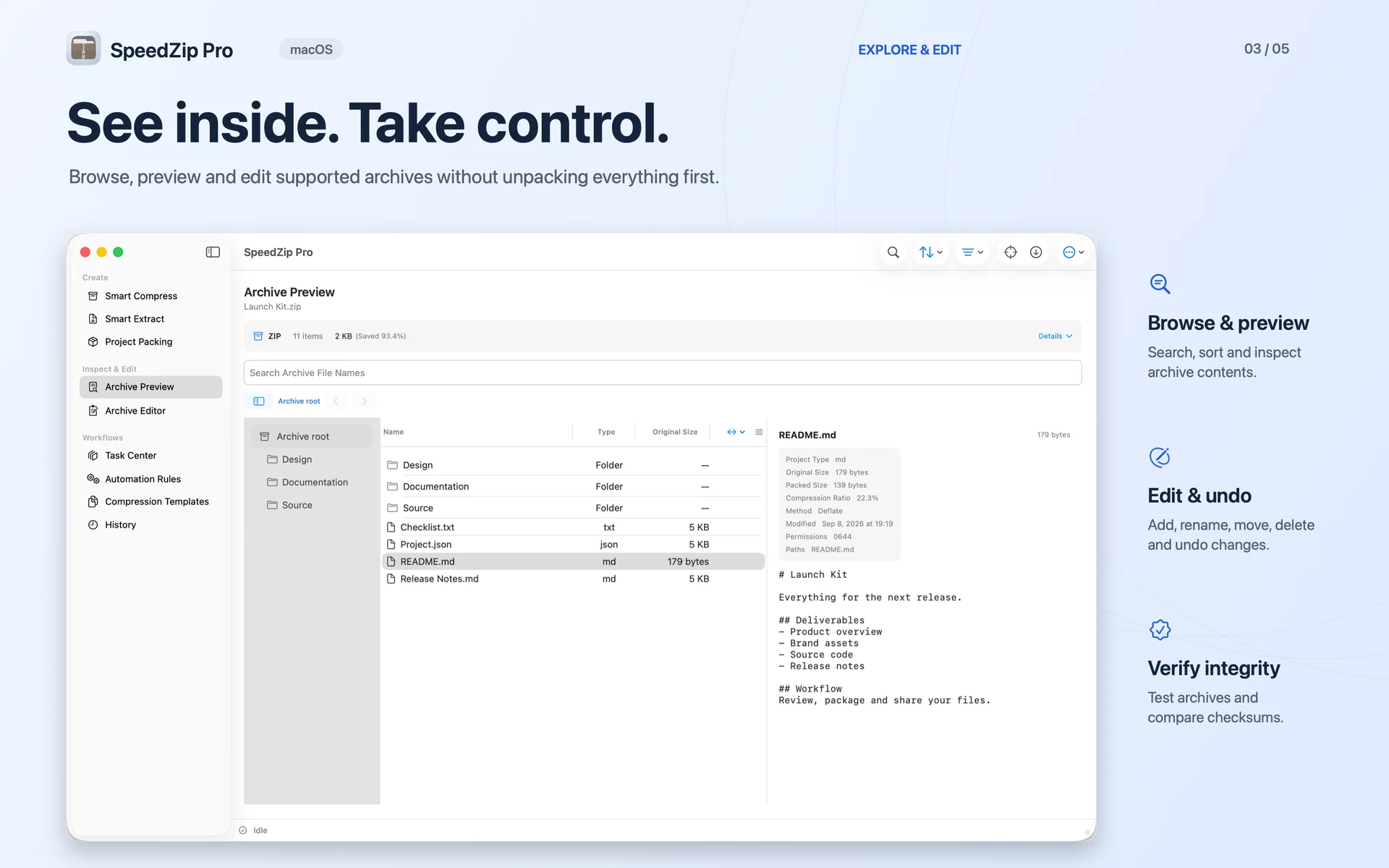Open Archive Editor in sidebar

tap(151, 411)
